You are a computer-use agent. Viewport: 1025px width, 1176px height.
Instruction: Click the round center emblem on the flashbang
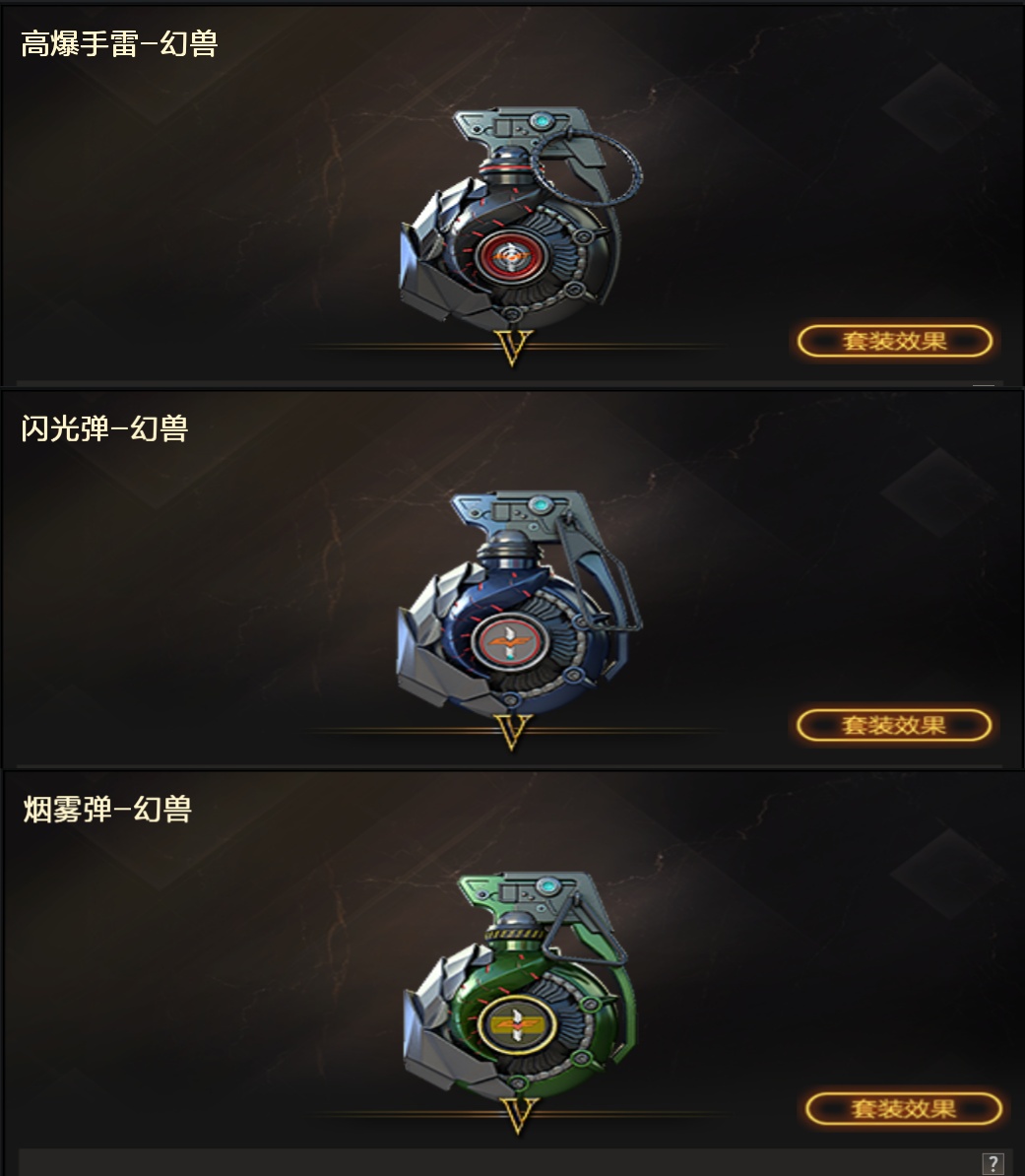coord(510,642)
